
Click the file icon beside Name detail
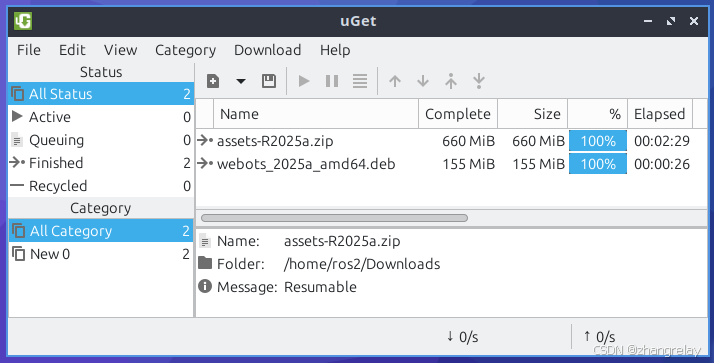coord(205,241)
